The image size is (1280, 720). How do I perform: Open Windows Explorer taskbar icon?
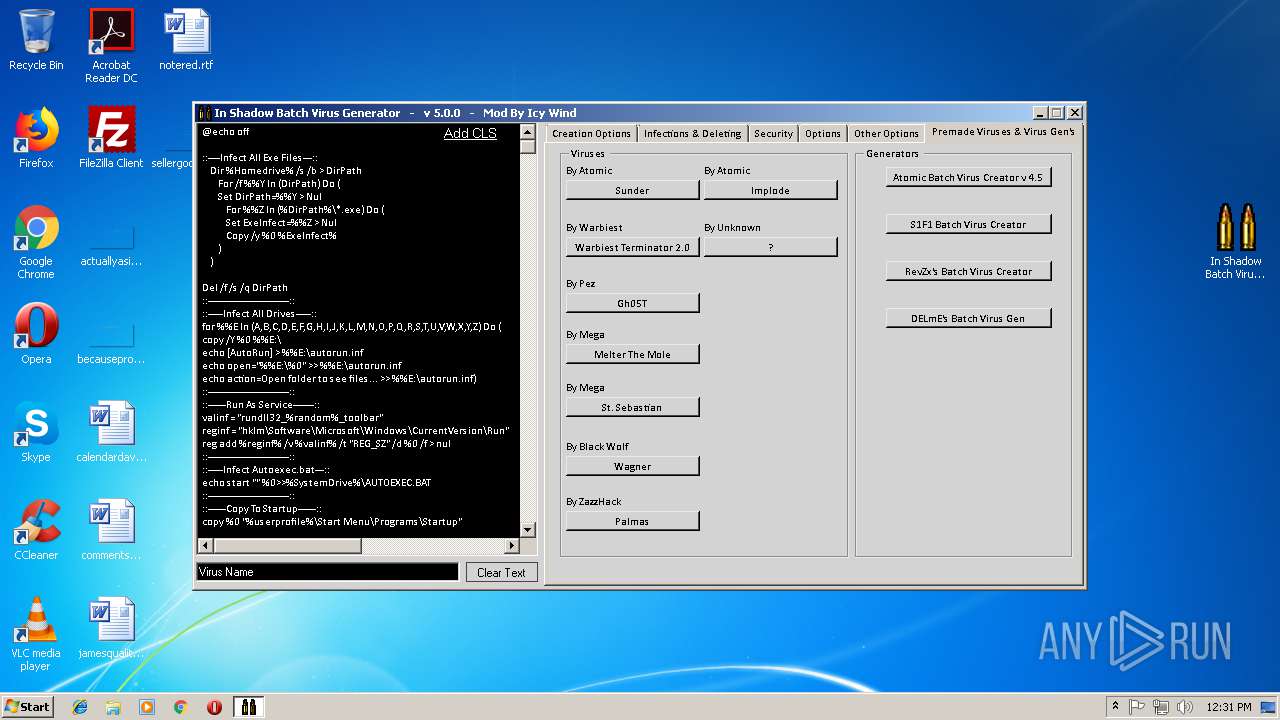point(113,707)
